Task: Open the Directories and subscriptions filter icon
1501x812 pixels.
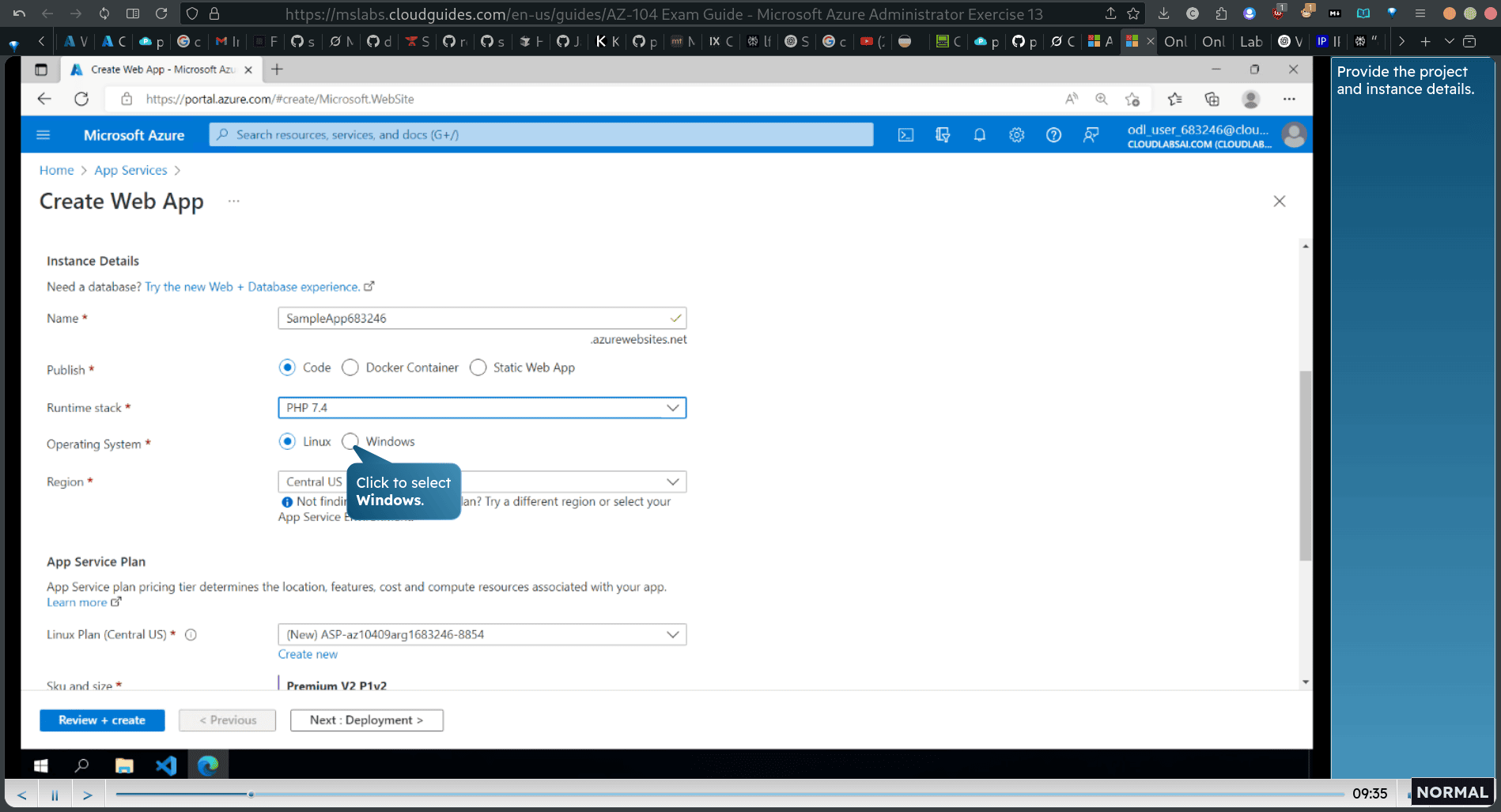Action: coord(943,135)
